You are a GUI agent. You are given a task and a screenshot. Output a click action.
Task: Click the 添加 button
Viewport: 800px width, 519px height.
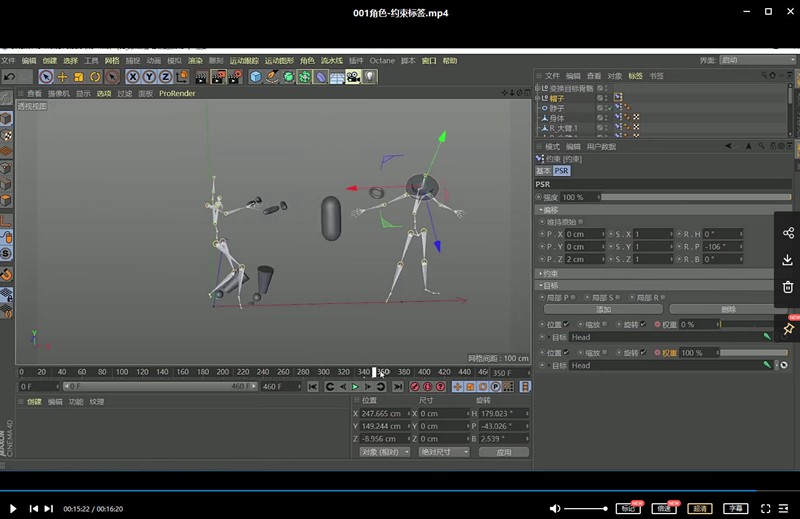[603, 310]
